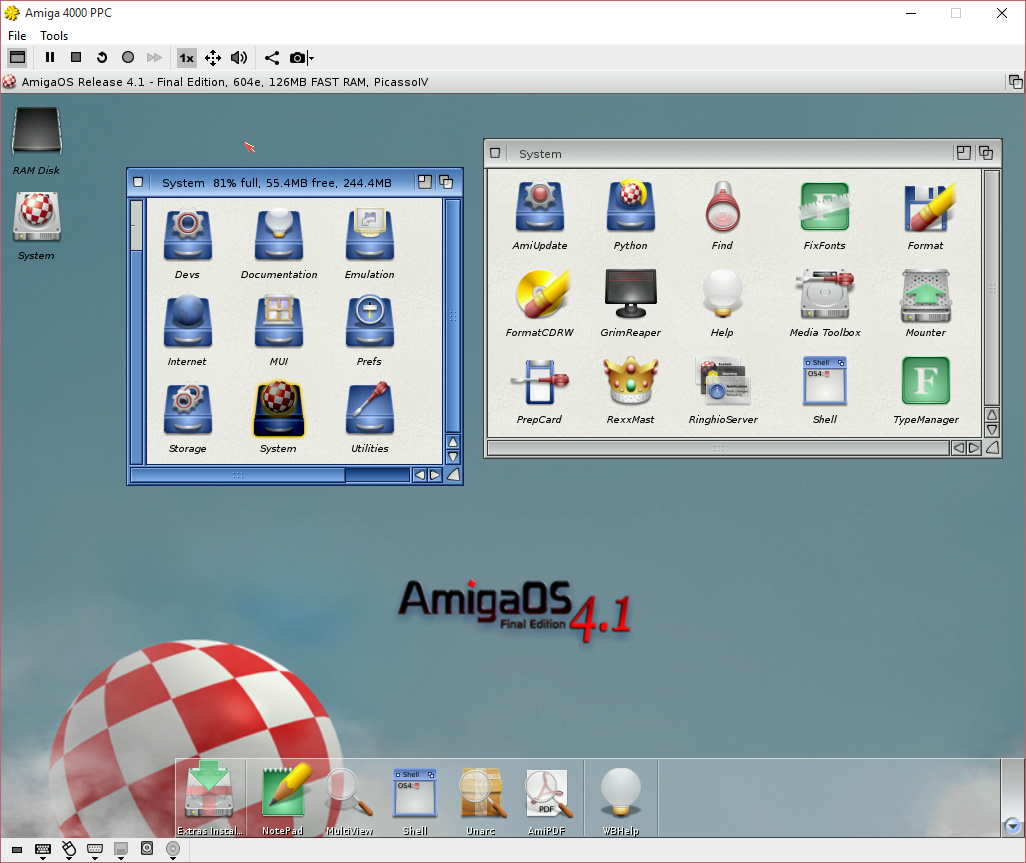Image resolution: width=1026 pixels, height=863 pixels.
Task: Pause the emulation
Action: [50, 58]
